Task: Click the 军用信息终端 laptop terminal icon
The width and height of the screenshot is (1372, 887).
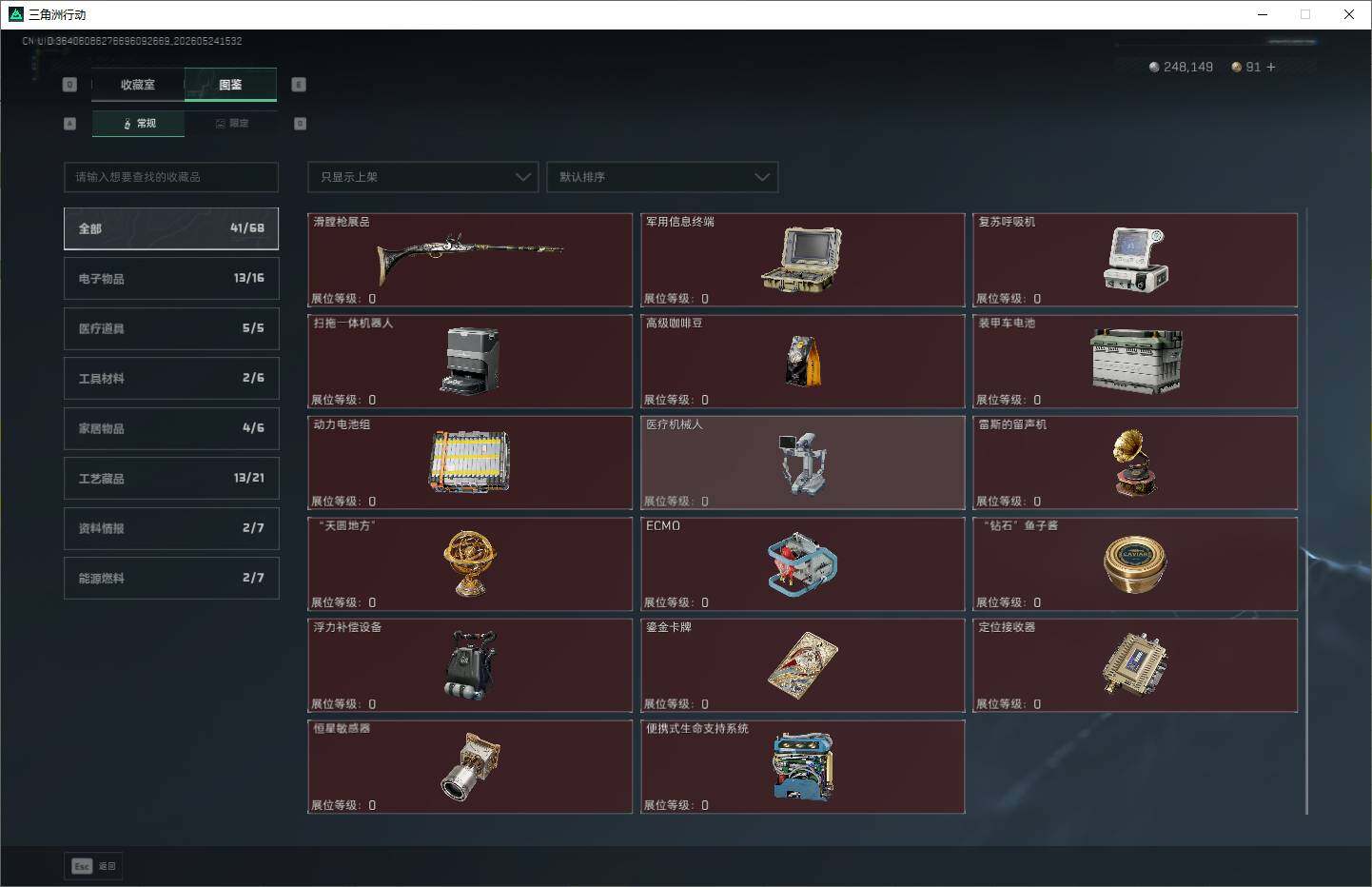Action: [x=802, y=259]
